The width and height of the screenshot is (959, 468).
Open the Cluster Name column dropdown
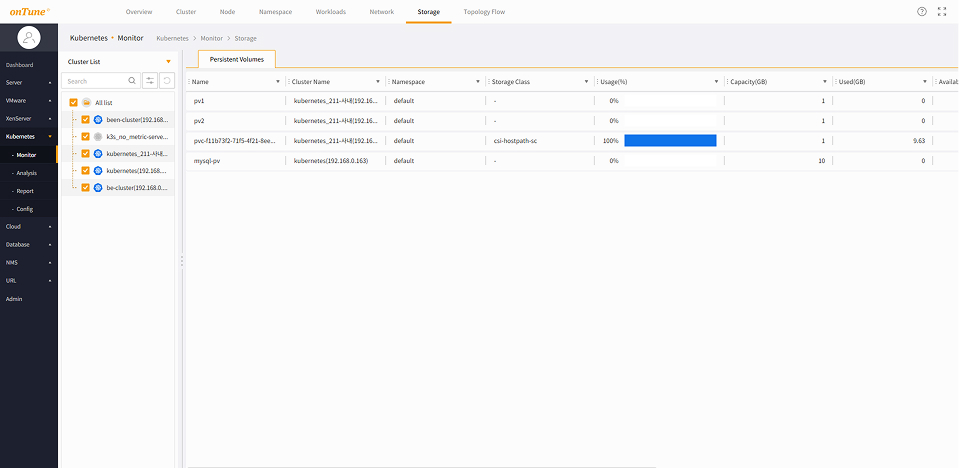tap(377, 81)
